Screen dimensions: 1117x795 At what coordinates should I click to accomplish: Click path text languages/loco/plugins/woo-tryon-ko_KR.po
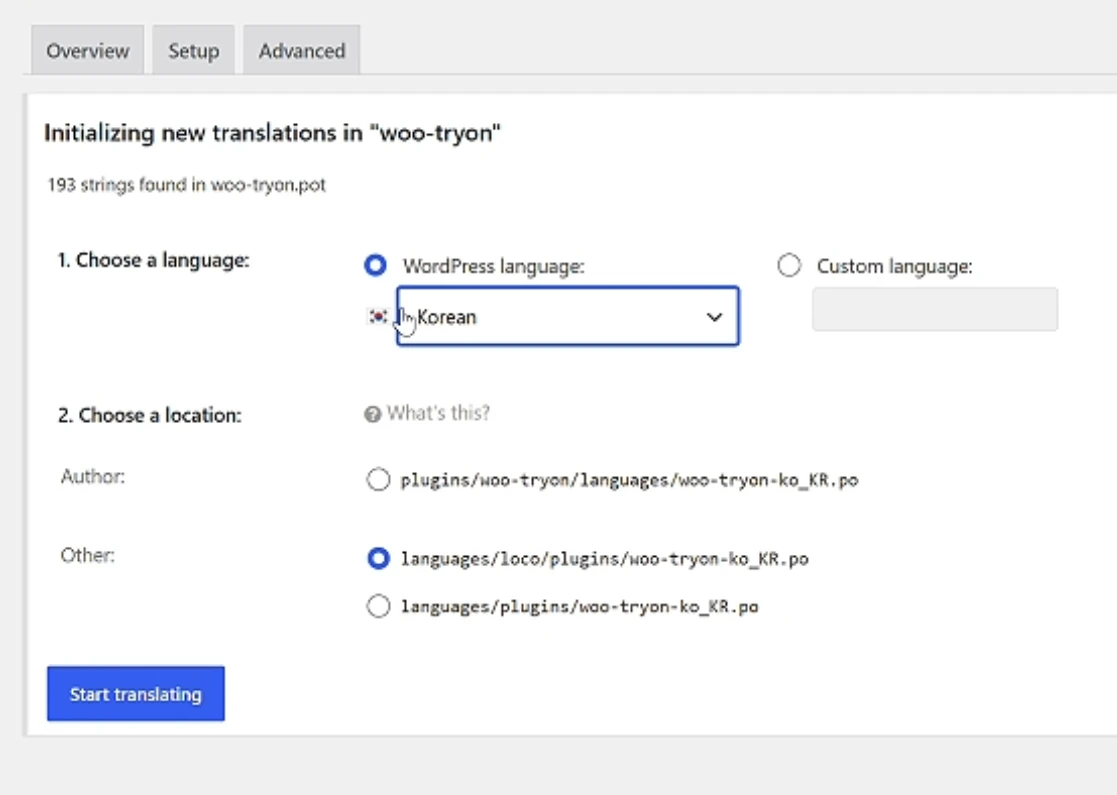[605, 558]
